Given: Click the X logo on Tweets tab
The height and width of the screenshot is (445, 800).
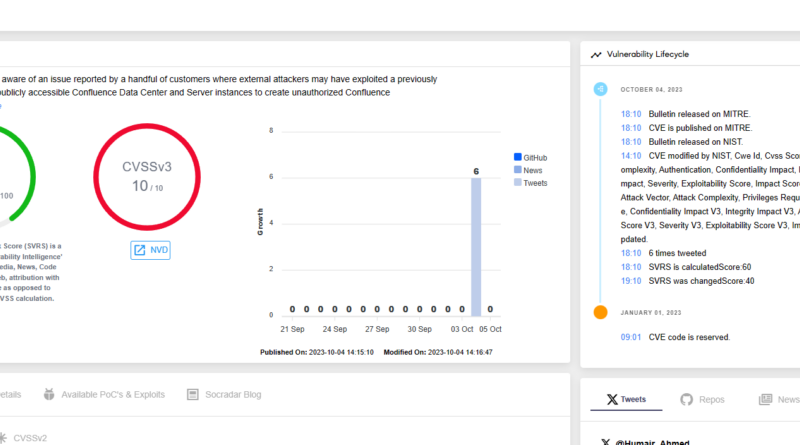Looking at the screenshot, I should [612, 399].
